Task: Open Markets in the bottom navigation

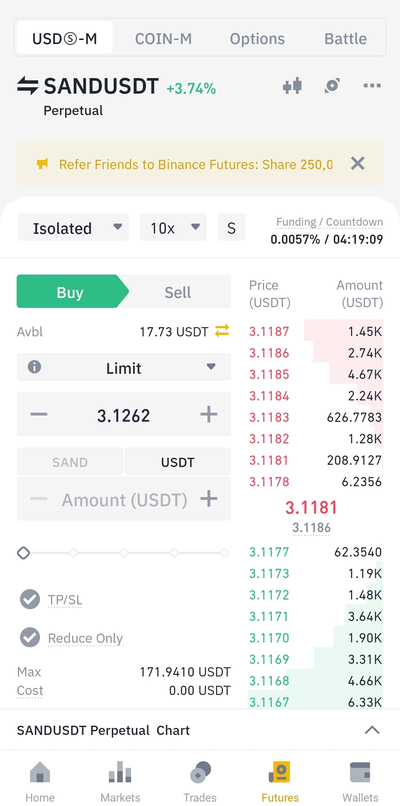Action: point(120,781)
